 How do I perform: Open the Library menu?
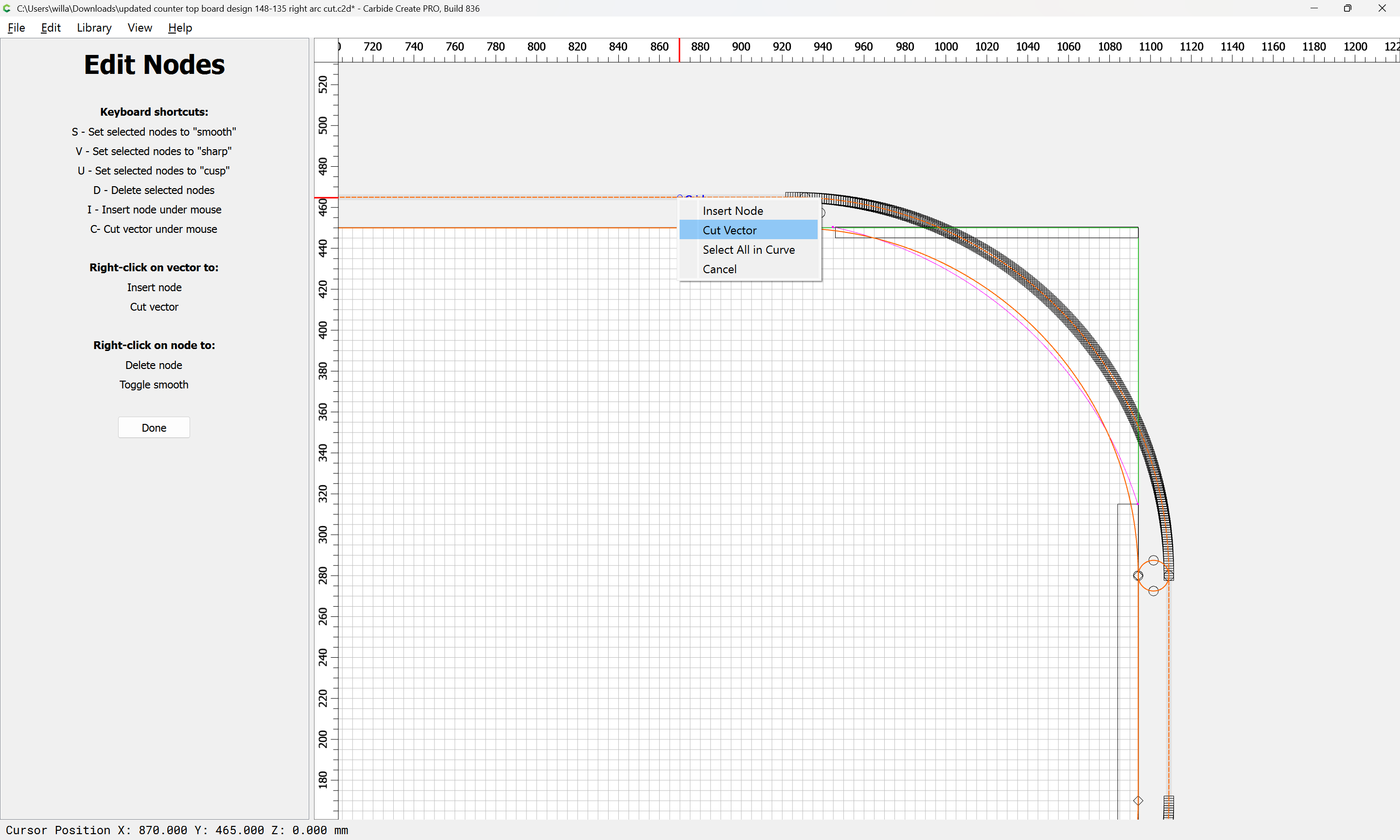[x=94, y=28]
